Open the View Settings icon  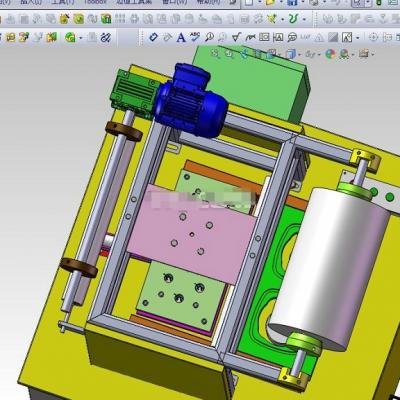pyautogui.click(x=364, y=54)
